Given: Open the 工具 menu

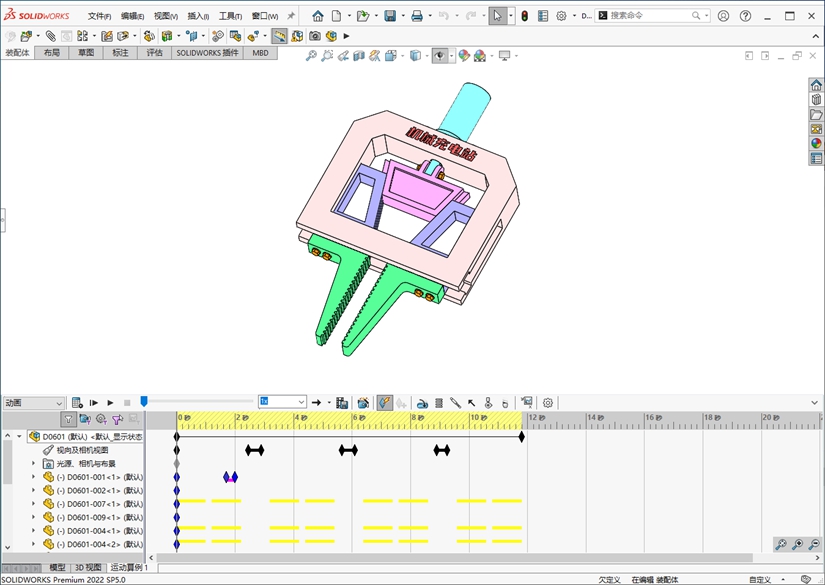Looking at the screenshot, I should [230, 16].
